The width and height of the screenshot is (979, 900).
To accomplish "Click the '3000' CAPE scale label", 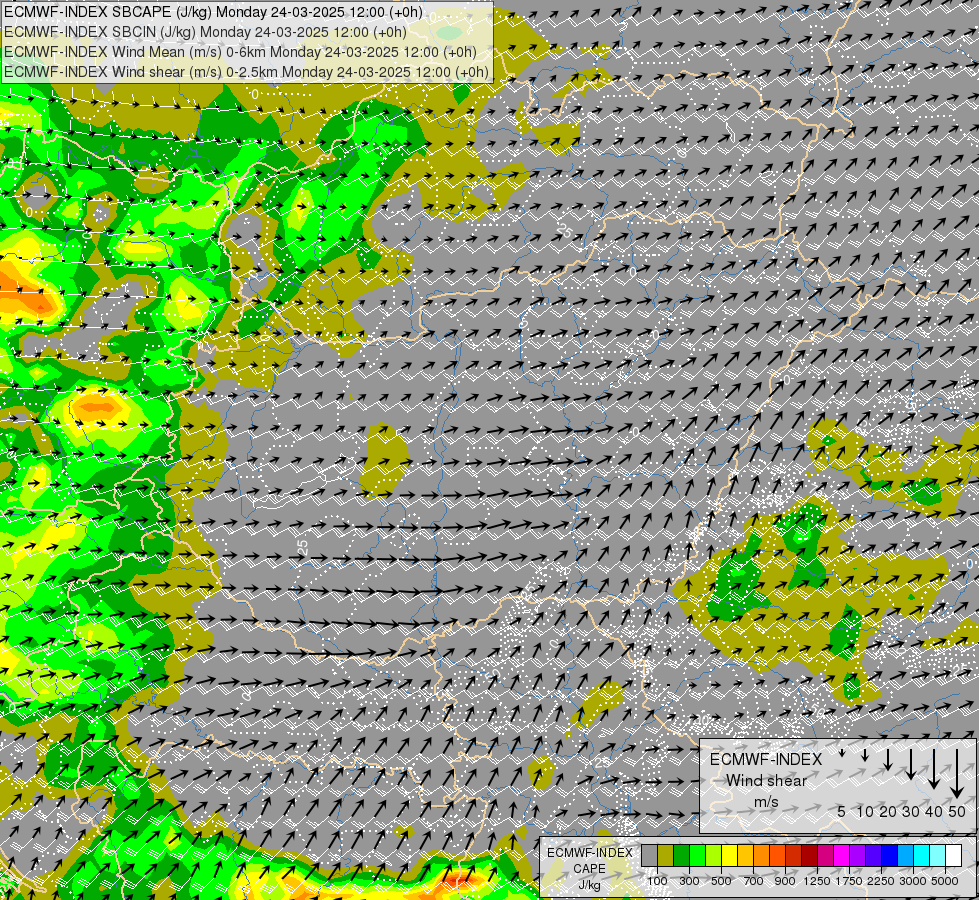I will [x=913, y=881].
